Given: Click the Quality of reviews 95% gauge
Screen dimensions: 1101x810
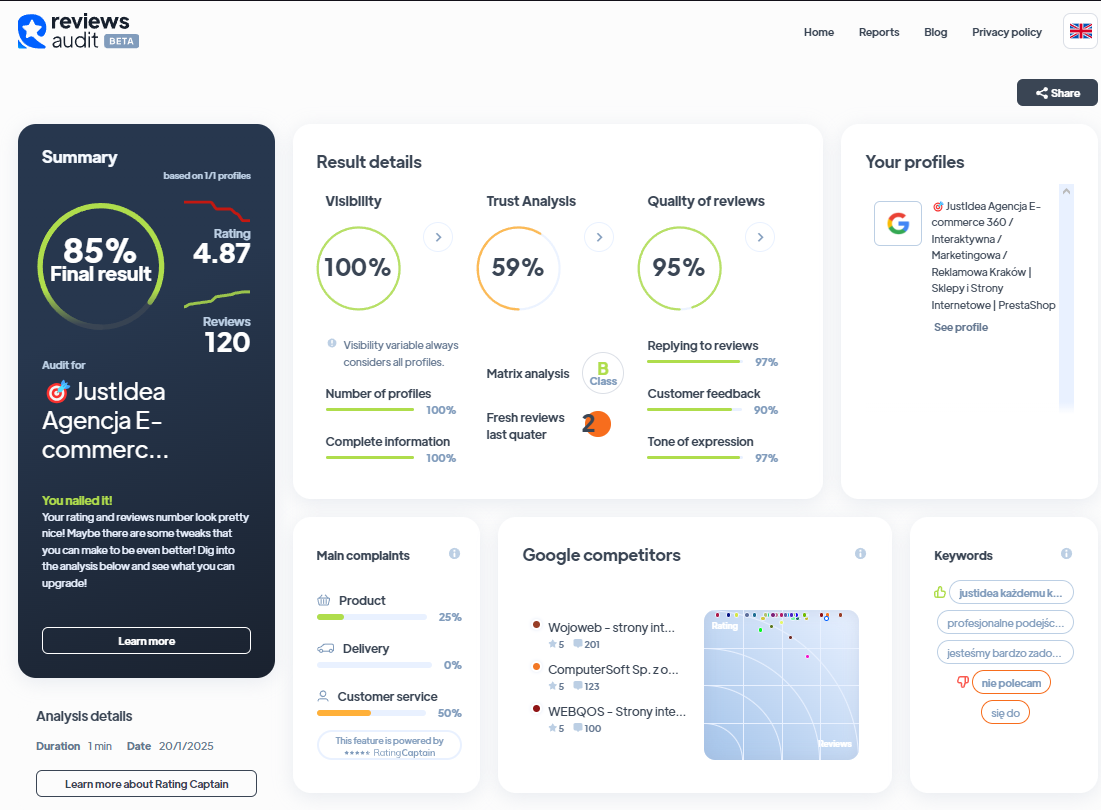Looking at the screenshot, I should [679, 267].
